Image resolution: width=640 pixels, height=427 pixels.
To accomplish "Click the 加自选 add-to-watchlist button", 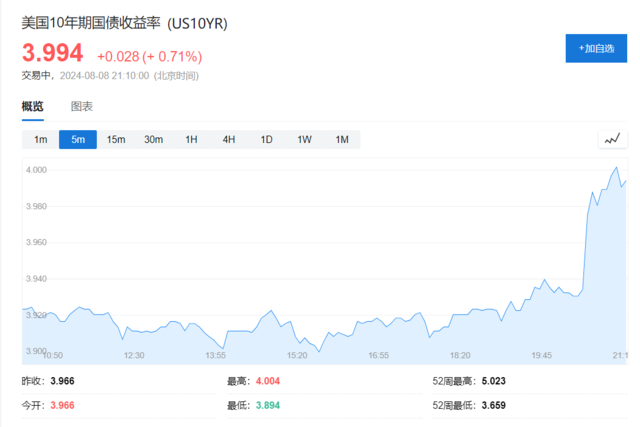I will tap(596, 48).
